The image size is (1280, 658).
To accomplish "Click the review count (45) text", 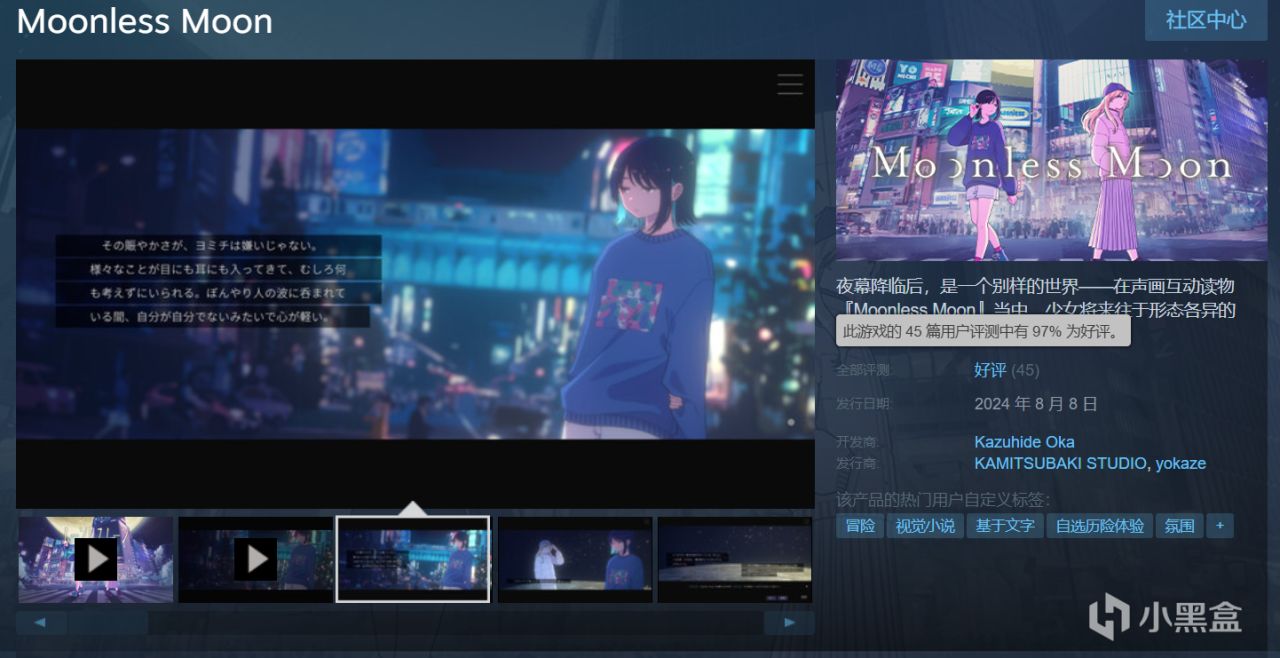I will pyautogui.click(x=1025, y=370).
